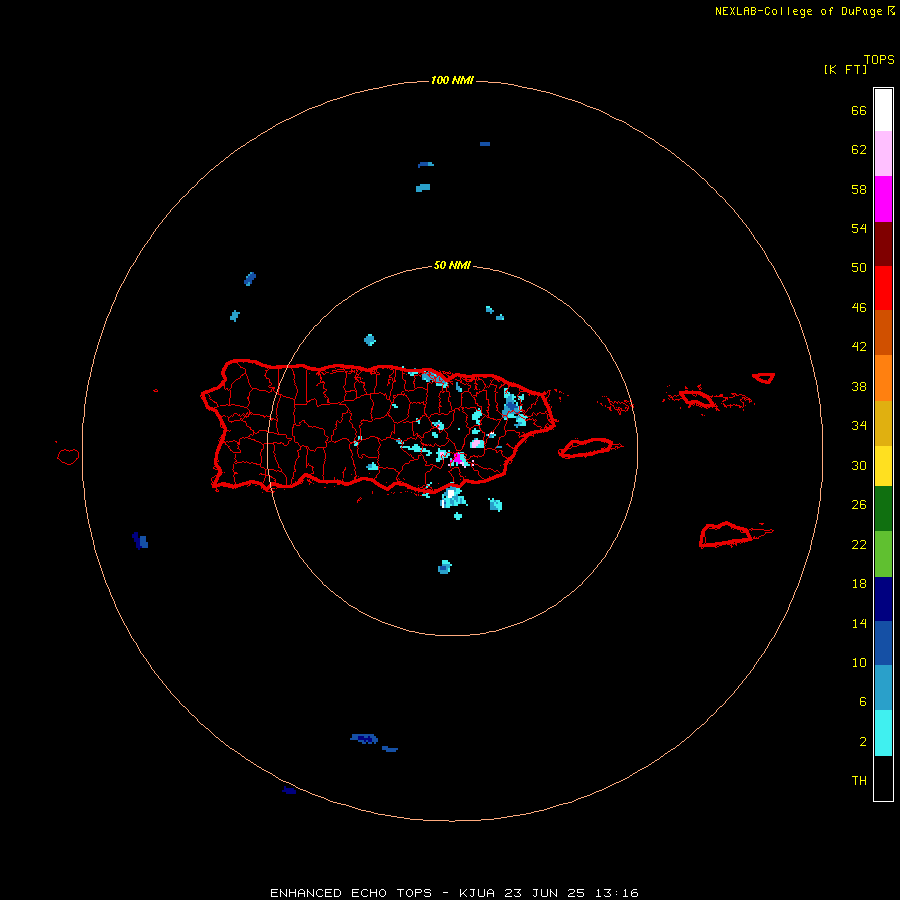Screen dimensions: 900x900
Task: Click the bright red legend swatch
Action: click(883, 288)
